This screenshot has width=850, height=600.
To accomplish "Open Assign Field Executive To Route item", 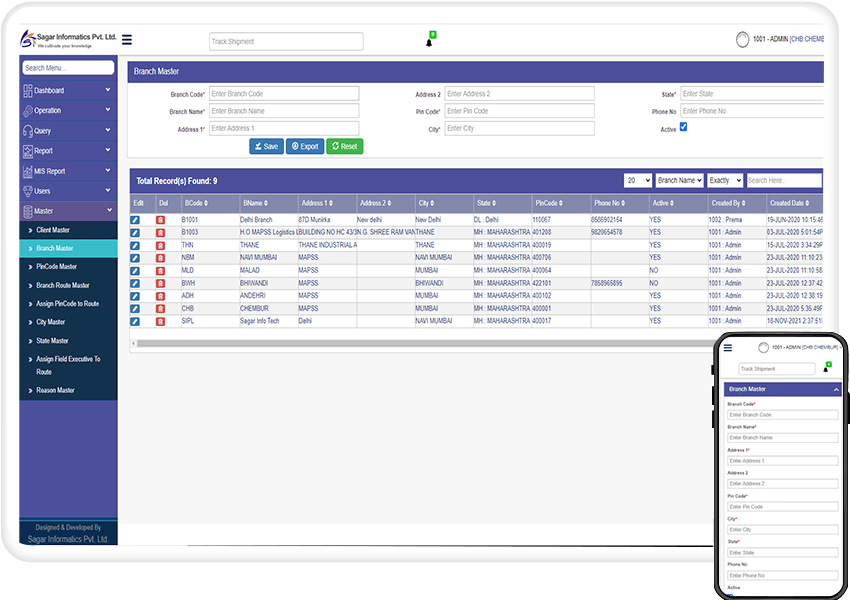I will 68,365.
